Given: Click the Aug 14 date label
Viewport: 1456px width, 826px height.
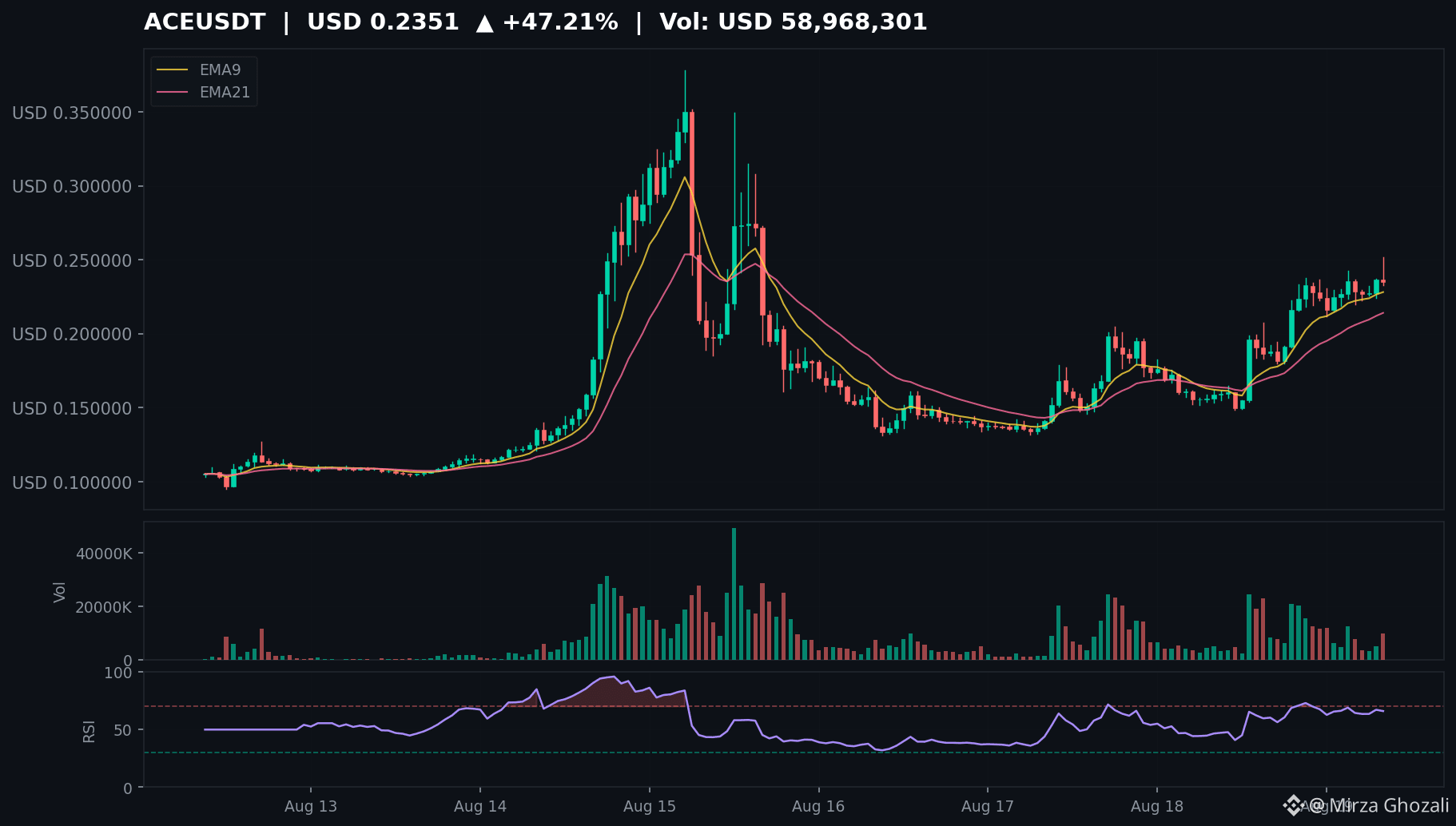Looking at the screenshot, I should 480,806.
